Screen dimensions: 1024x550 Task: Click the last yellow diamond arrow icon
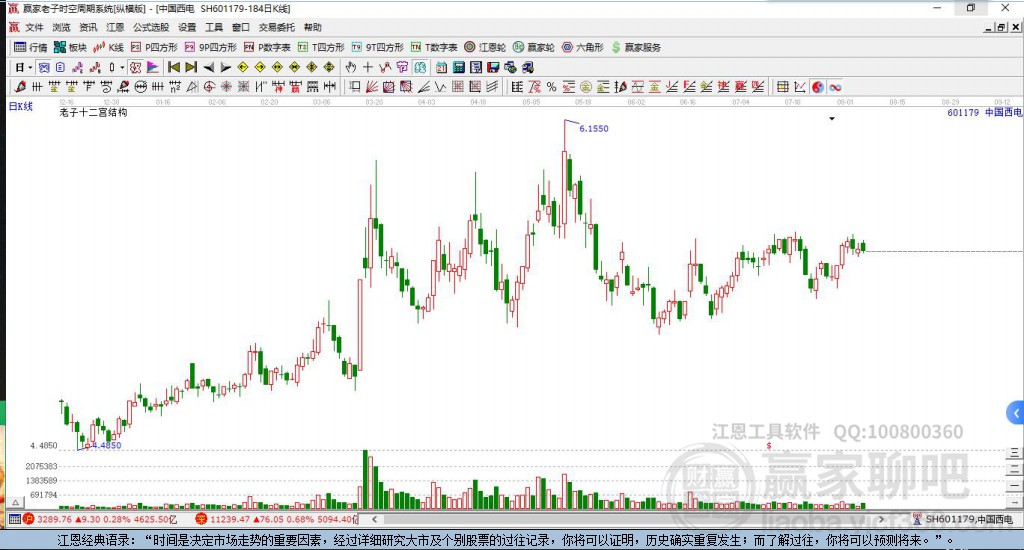(328, 67)
